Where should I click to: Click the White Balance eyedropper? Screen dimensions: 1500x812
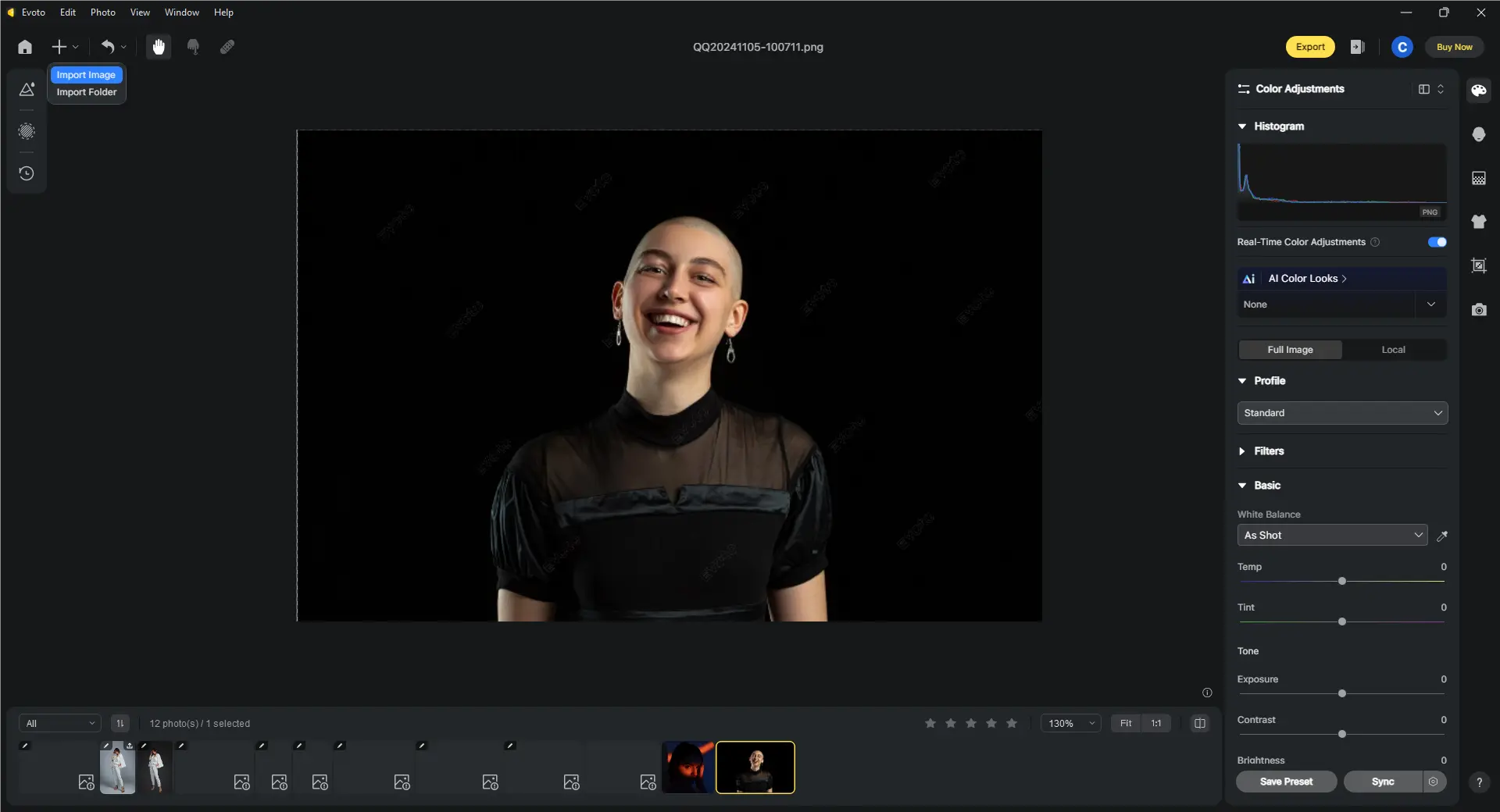point(1443,536)
